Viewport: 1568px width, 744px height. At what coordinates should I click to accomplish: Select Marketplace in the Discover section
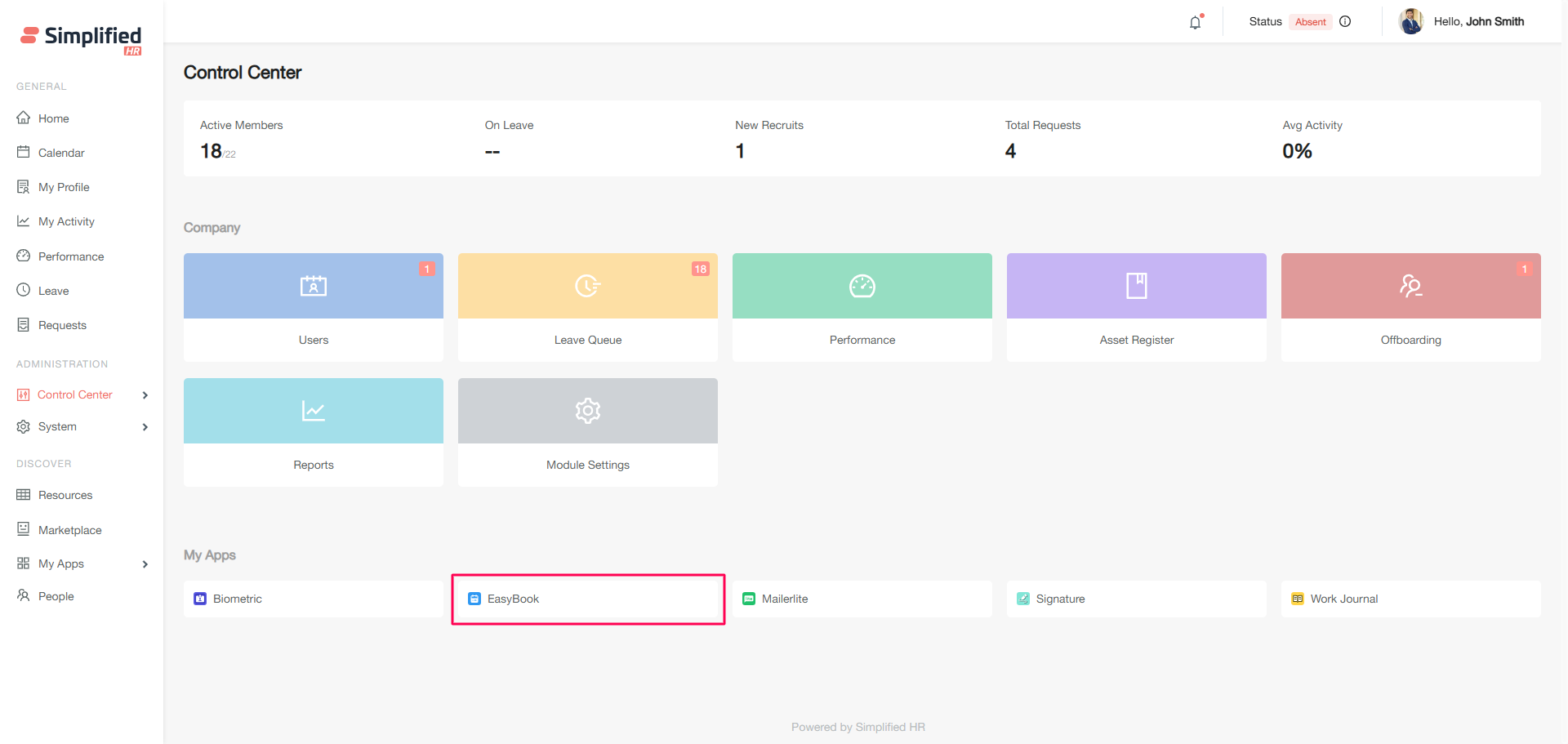[x=69, y=530]
